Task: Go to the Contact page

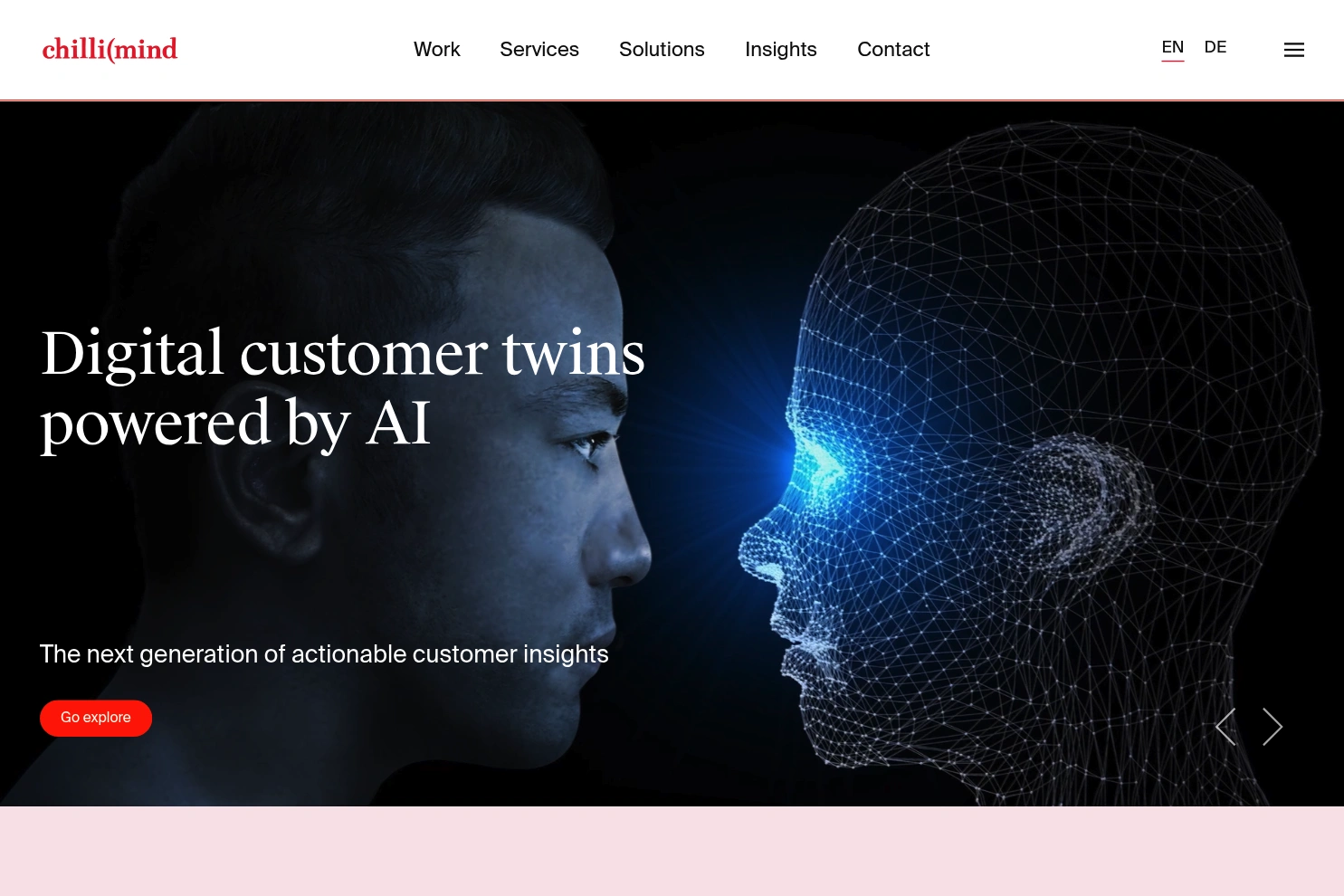Action: [x=893, y=49]
